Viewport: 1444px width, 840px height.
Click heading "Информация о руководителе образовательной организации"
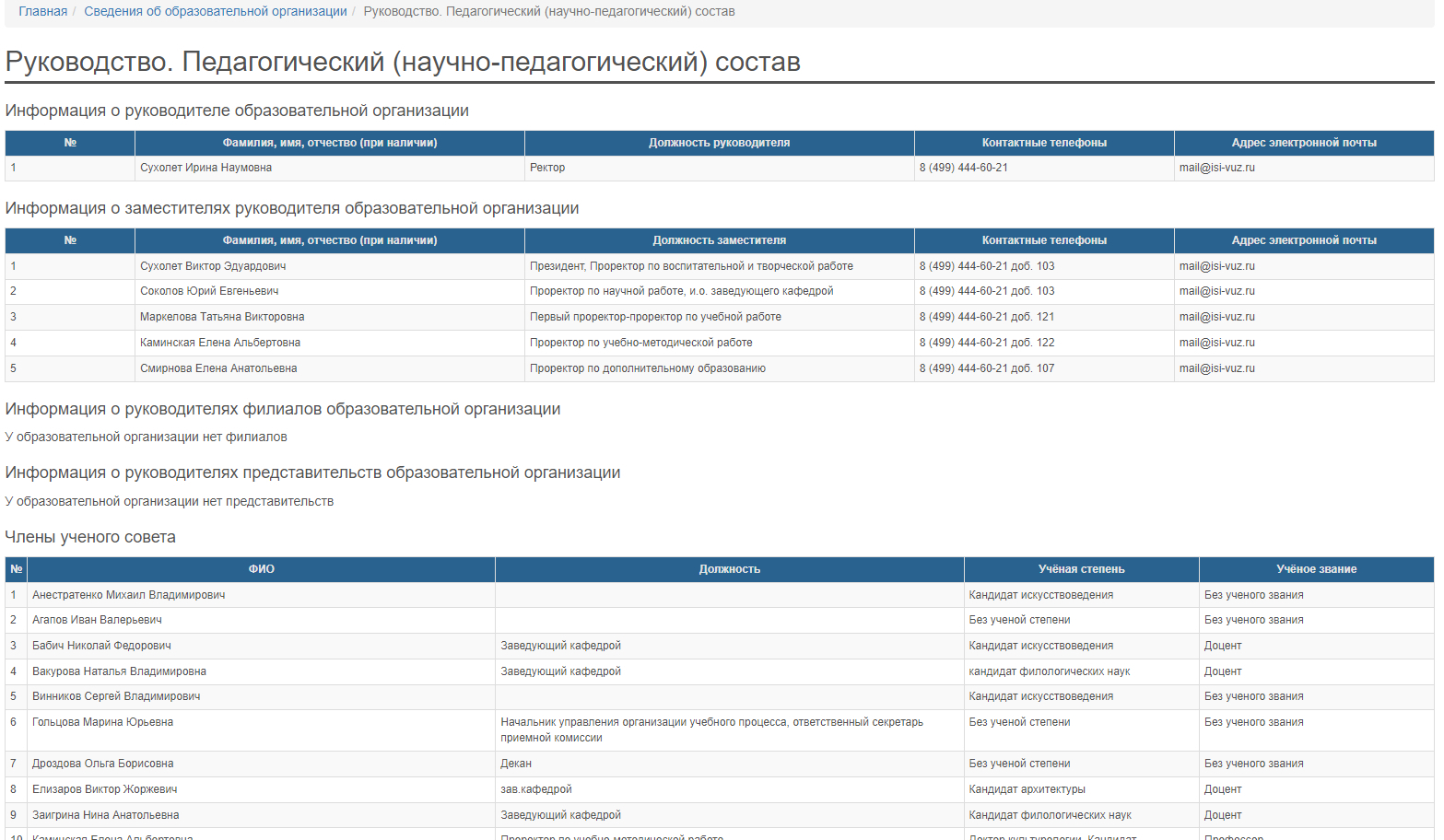237,111
